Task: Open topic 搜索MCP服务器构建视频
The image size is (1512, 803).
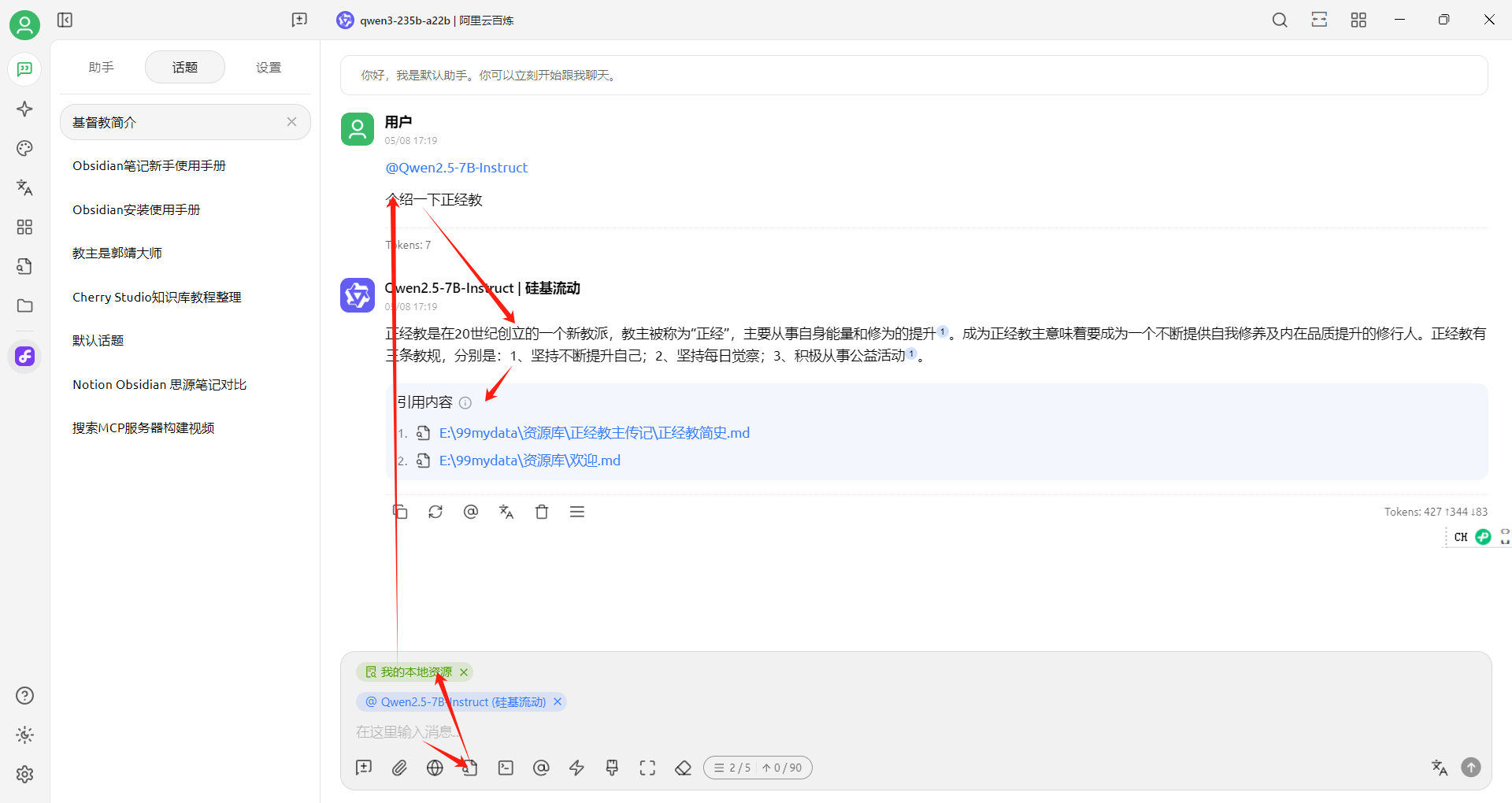Action: tap(185, 428)
